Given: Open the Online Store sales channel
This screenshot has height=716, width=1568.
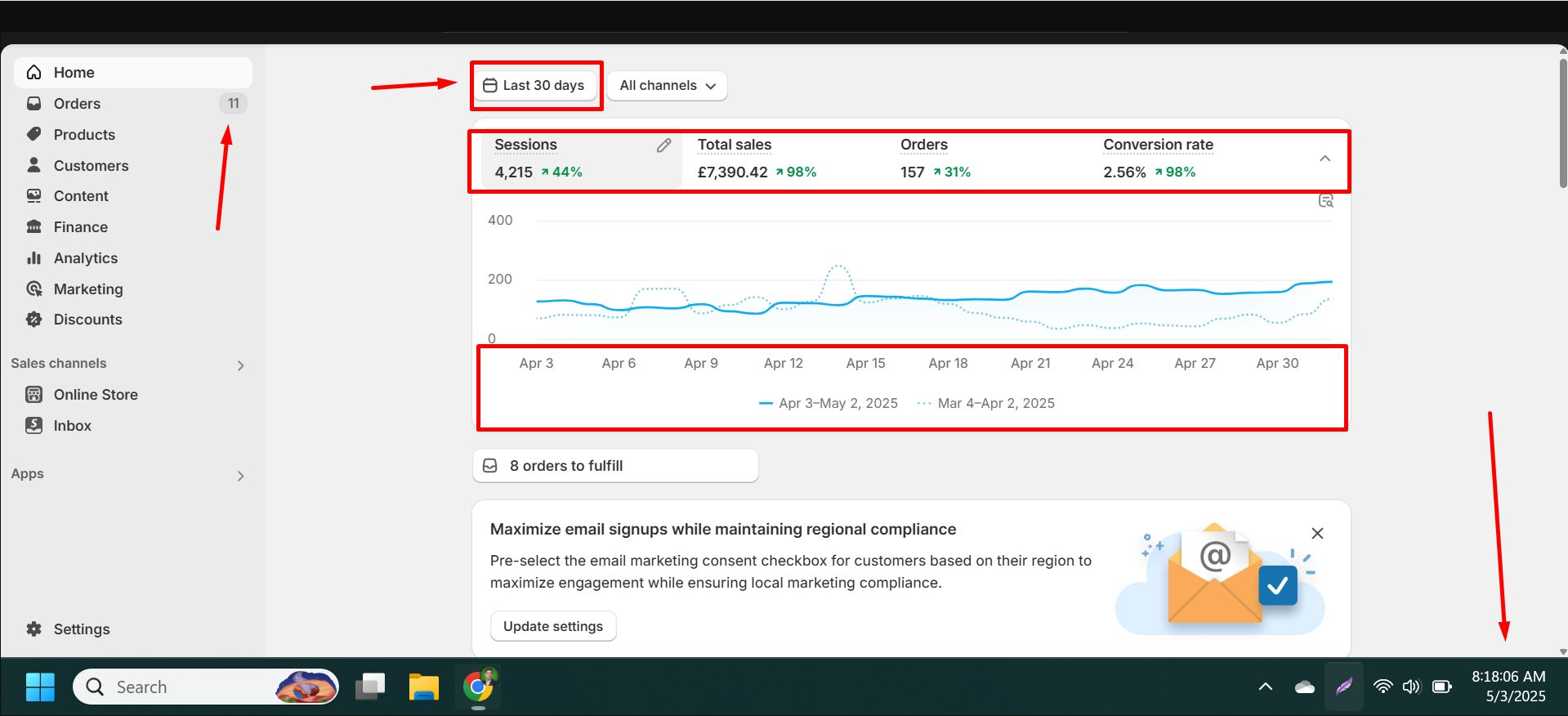Looking at the screenshot, I should click(96, 395).
